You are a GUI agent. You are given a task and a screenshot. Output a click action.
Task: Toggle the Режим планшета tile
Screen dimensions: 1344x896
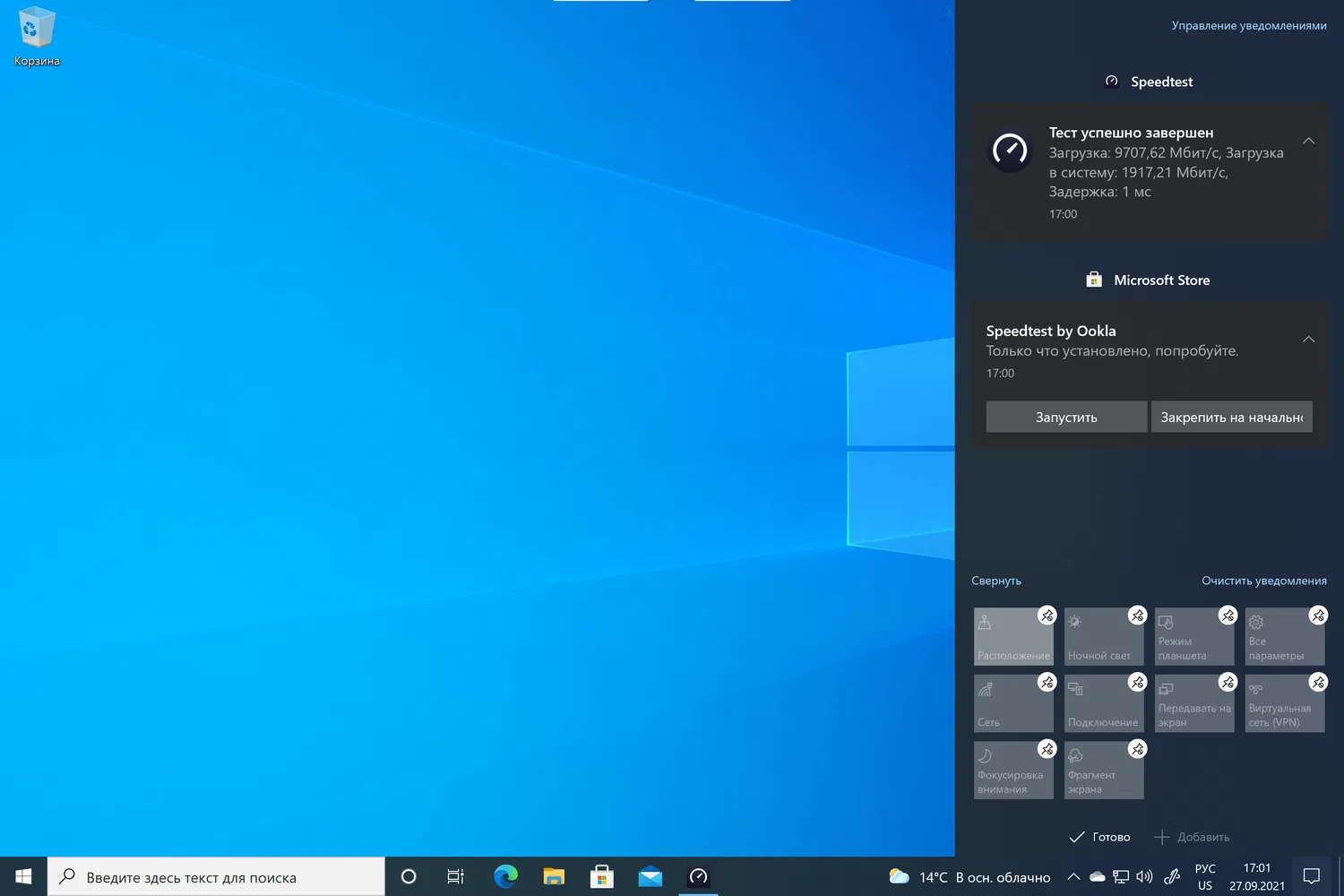point(1194,637)
